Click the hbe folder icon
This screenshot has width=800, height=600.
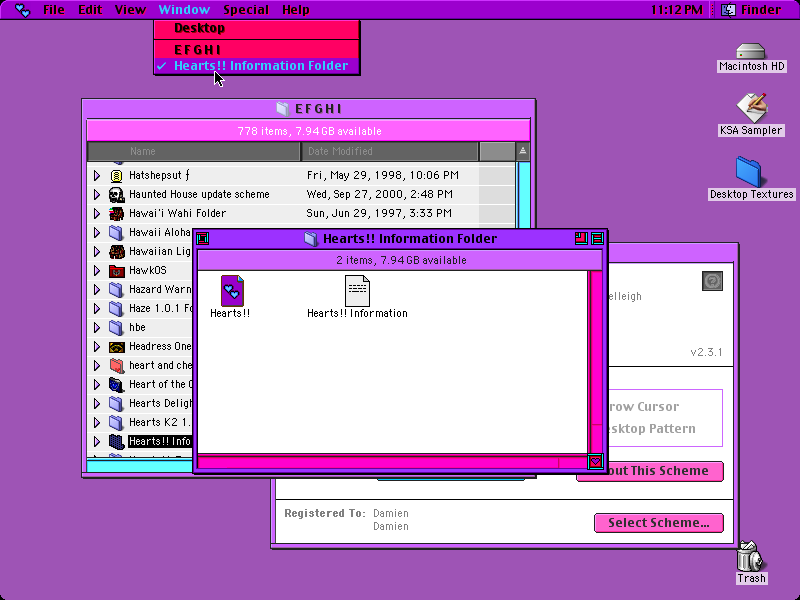click(x=116, y=328)
